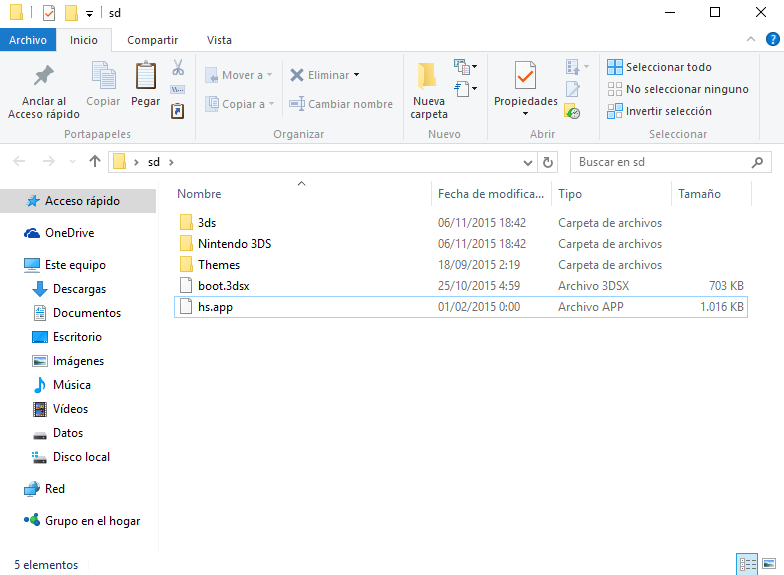
Task: Click Cambiar nombre button
Action: tap(341, 104)
